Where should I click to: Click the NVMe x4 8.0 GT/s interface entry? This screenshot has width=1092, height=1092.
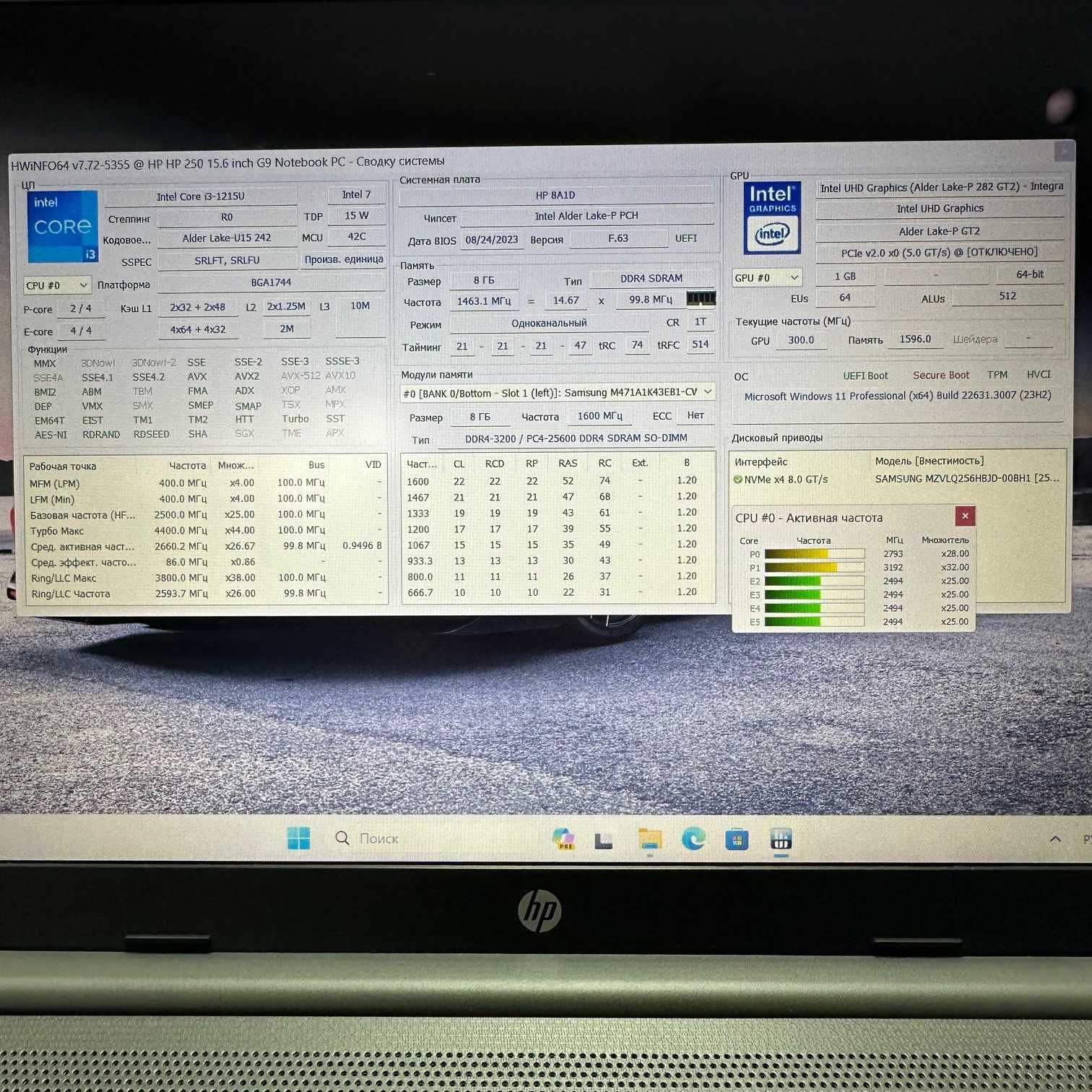tap(786, 480)
